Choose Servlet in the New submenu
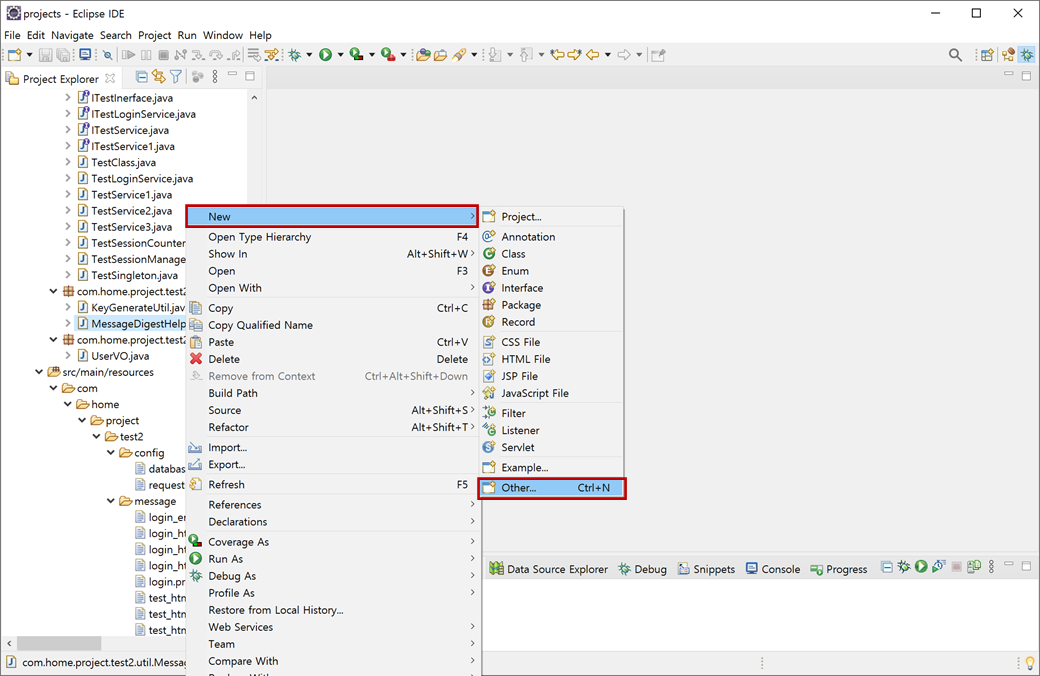 [552, 447]
